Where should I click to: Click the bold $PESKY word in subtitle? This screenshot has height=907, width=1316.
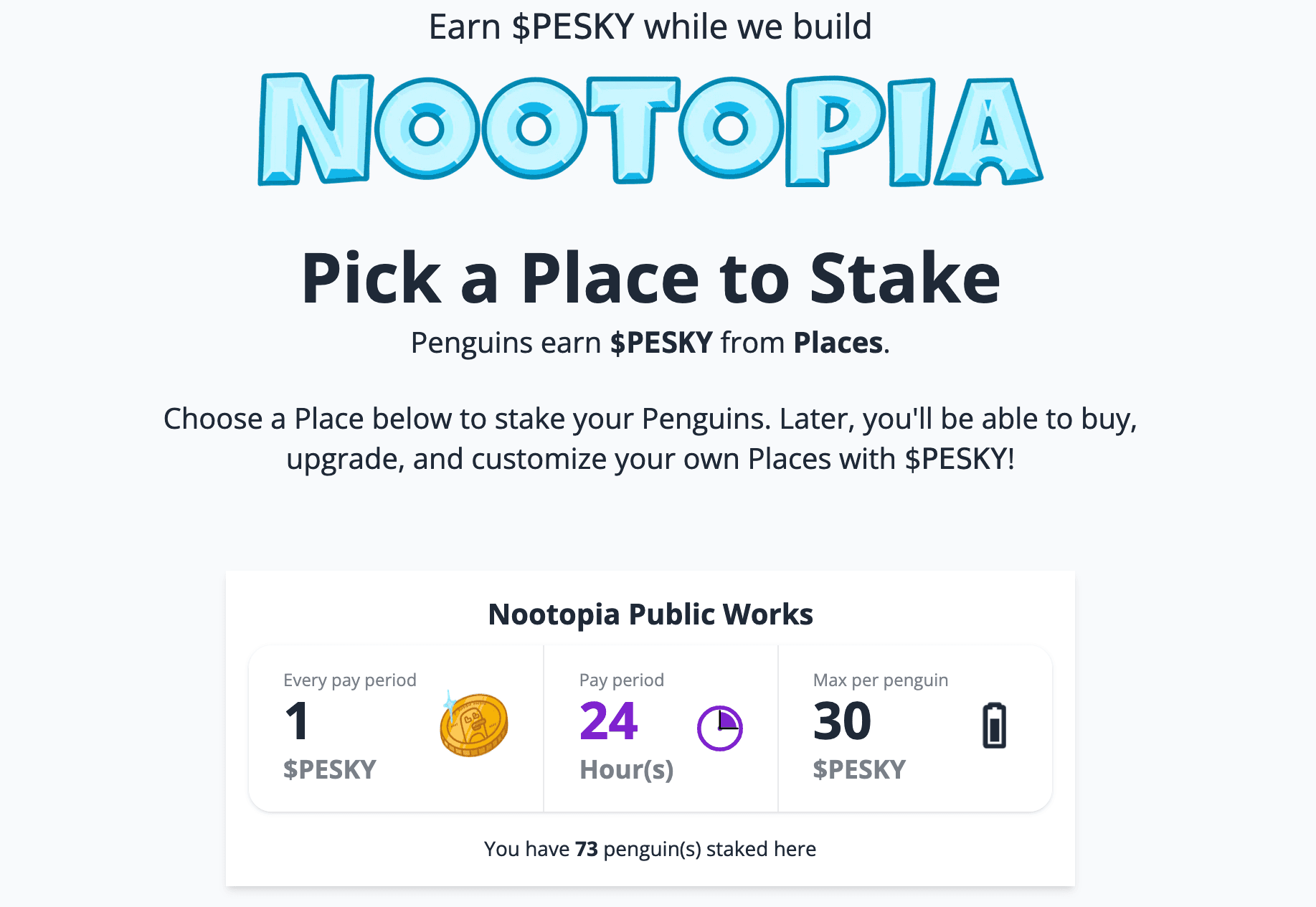(x=661, y=343)
